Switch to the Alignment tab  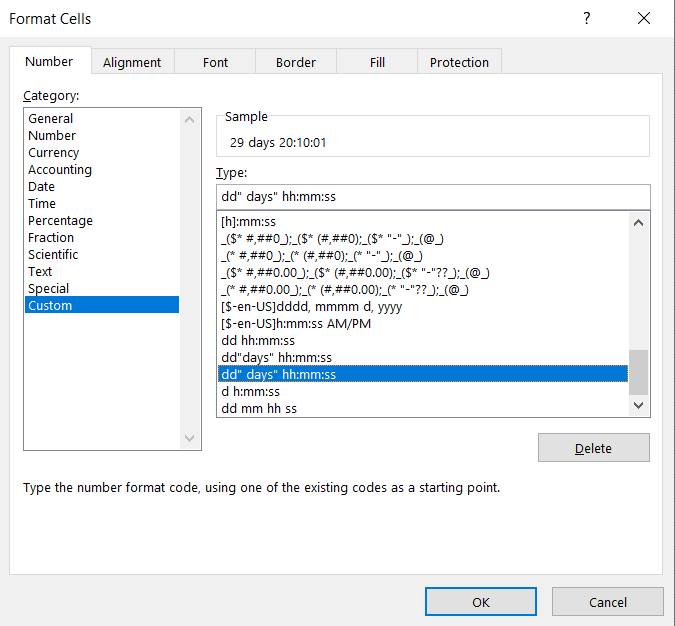[132, 62]
